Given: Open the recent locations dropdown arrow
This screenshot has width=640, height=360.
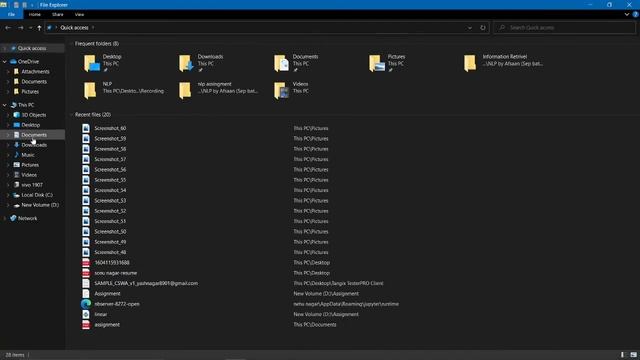Looking at the screenshot, I should pyautogui.click(x=30, y=28).
